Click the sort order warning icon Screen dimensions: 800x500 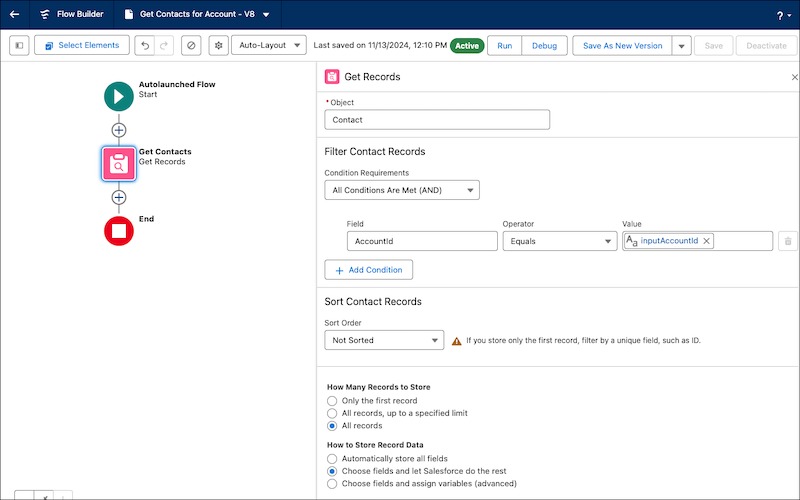[457, 341]
